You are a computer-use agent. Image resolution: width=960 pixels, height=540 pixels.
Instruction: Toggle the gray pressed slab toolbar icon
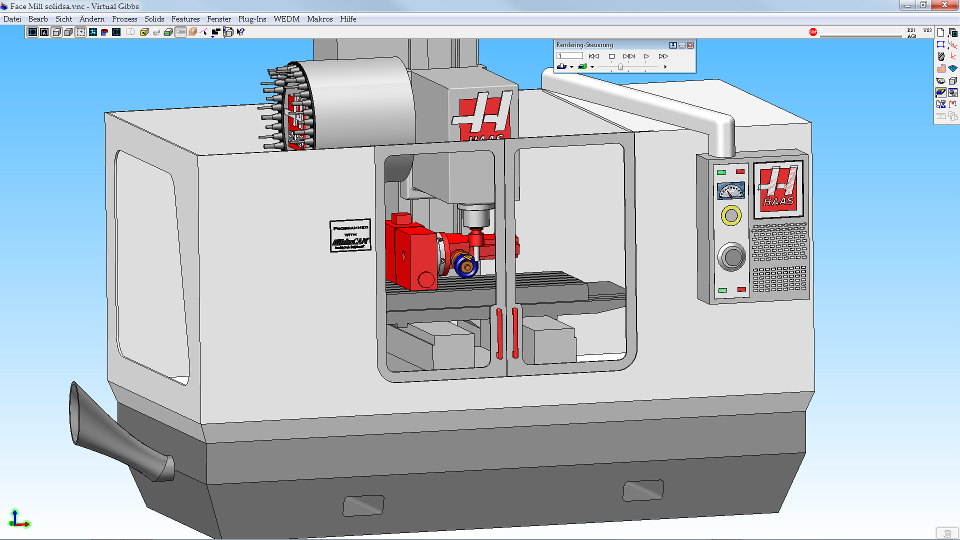click(181, 32)
